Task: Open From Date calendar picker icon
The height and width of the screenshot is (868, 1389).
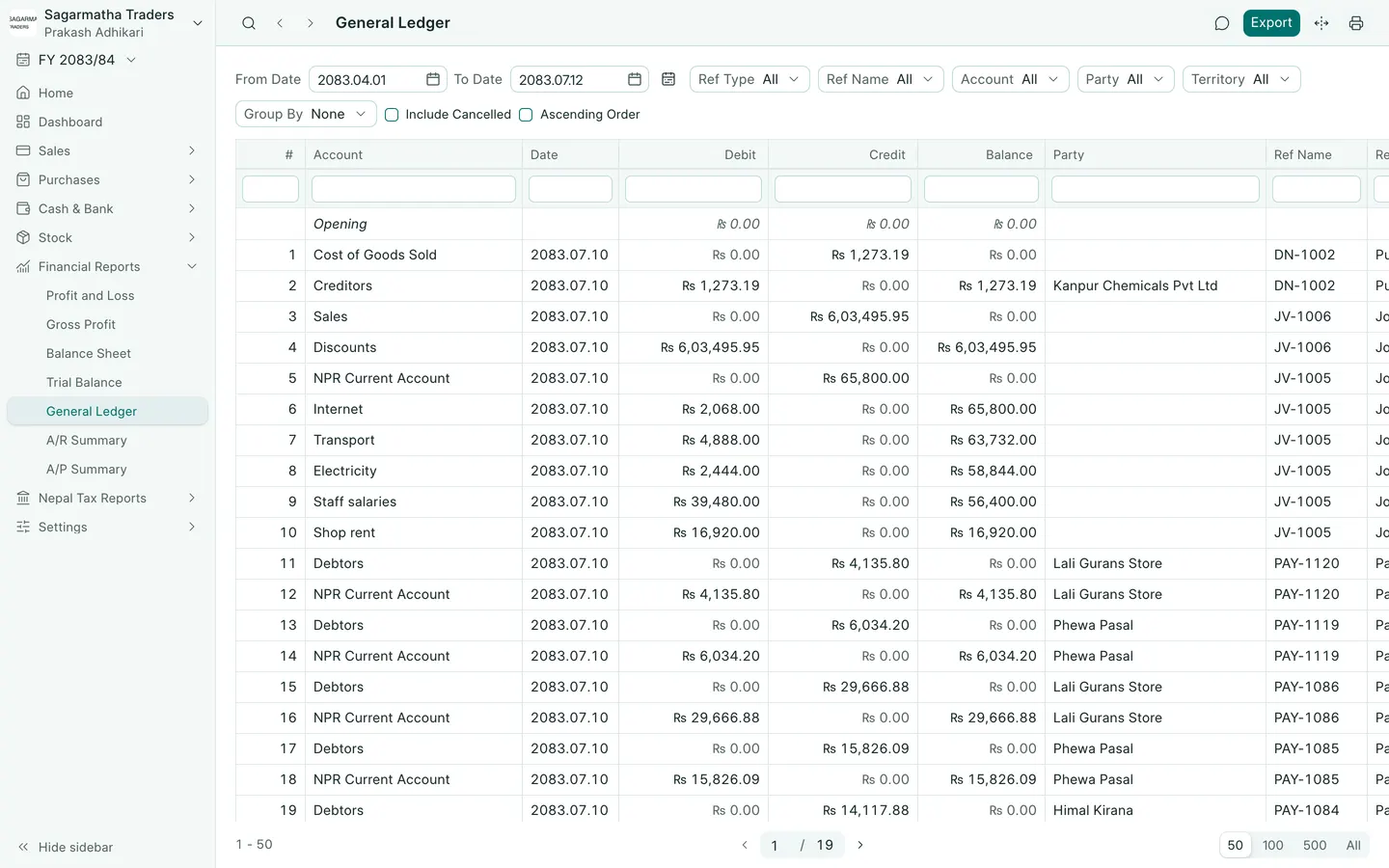Action: click(433, 79)
